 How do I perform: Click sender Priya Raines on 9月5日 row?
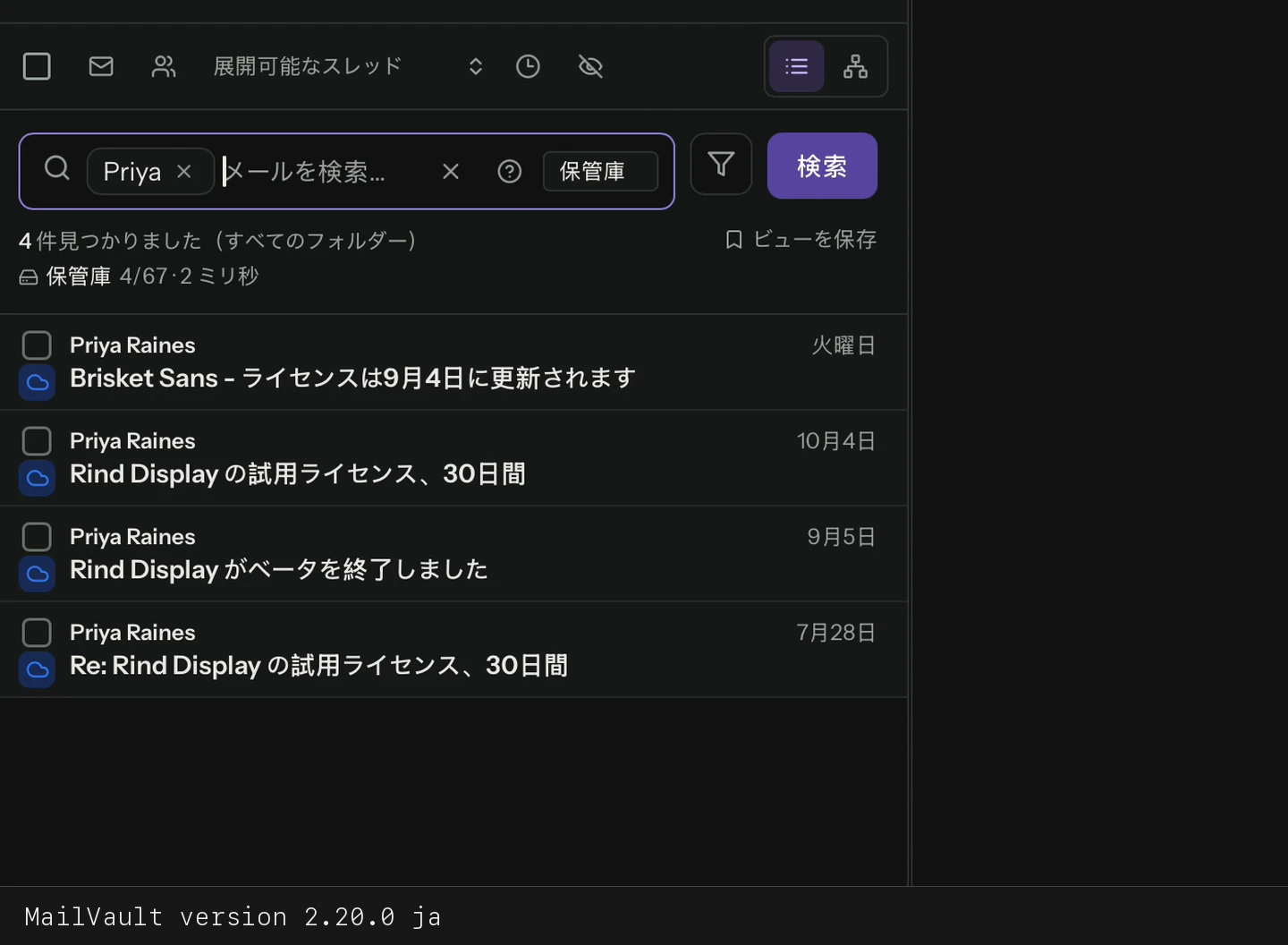(132, 537)
